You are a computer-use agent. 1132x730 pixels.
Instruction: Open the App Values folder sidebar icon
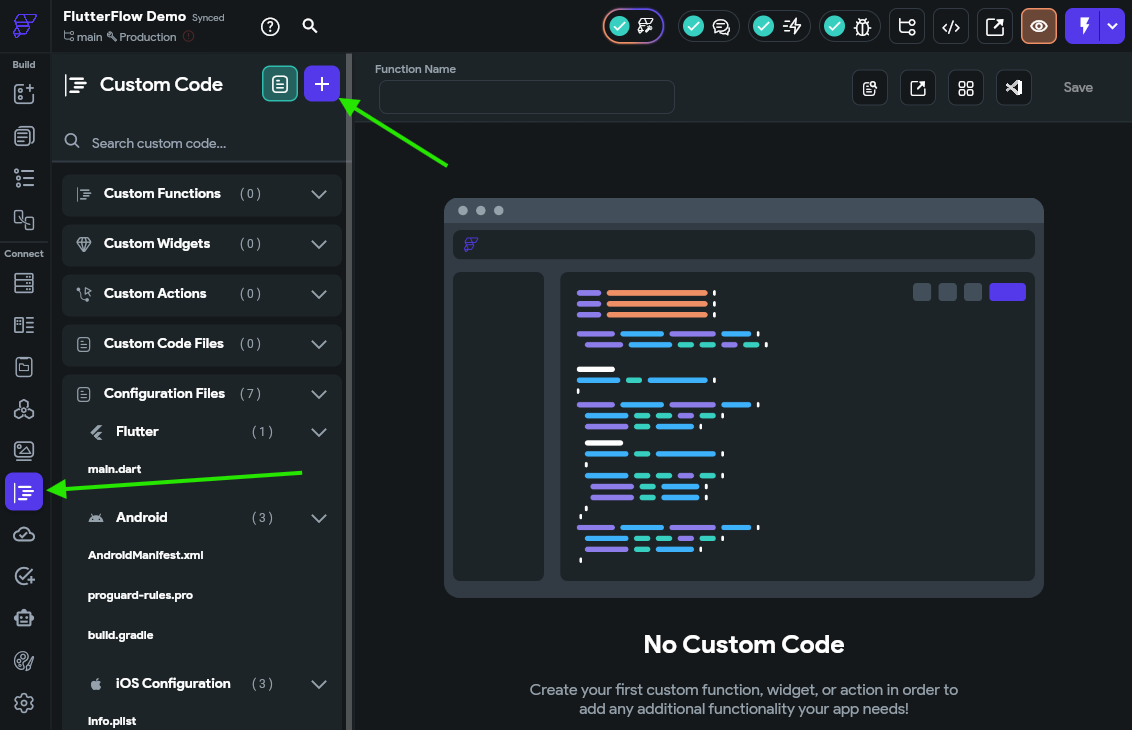point(24,367)
